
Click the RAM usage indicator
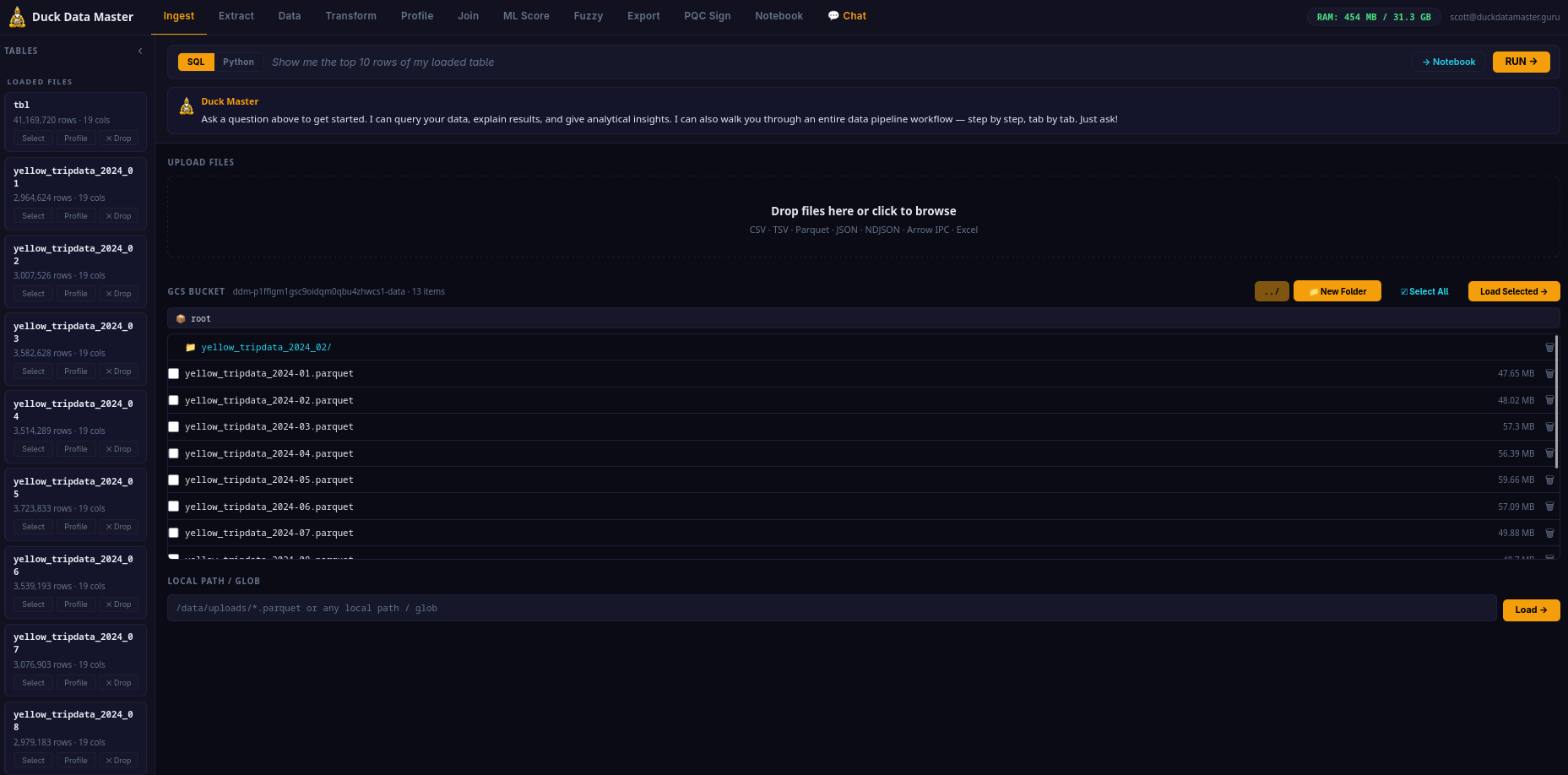pos(1374,17)
